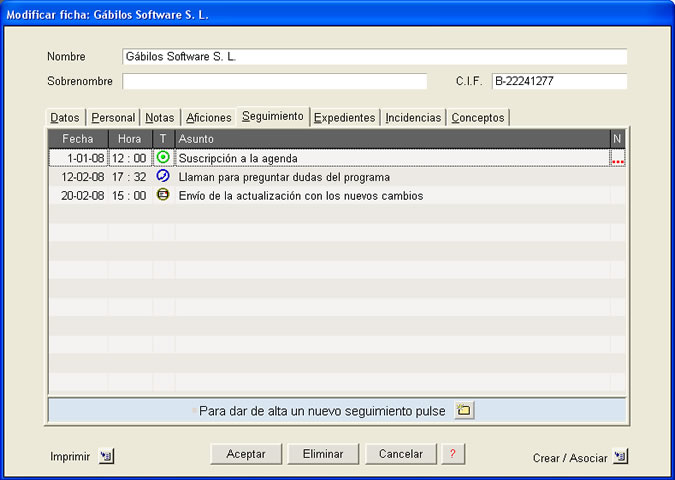
Task: Click the Crear / Asociar icon
Action: coord(620,456)
